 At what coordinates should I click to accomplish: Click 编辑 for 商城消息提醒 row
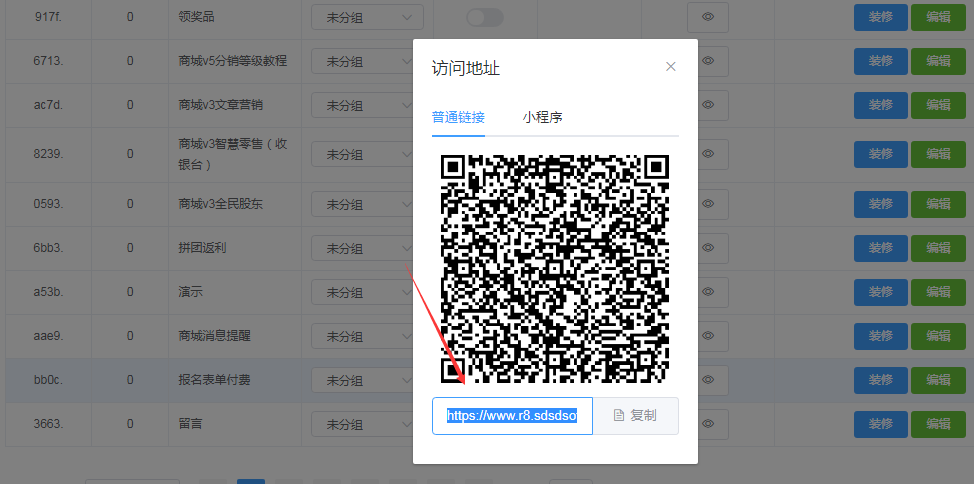pyautogui.click(x=938, y=336)
